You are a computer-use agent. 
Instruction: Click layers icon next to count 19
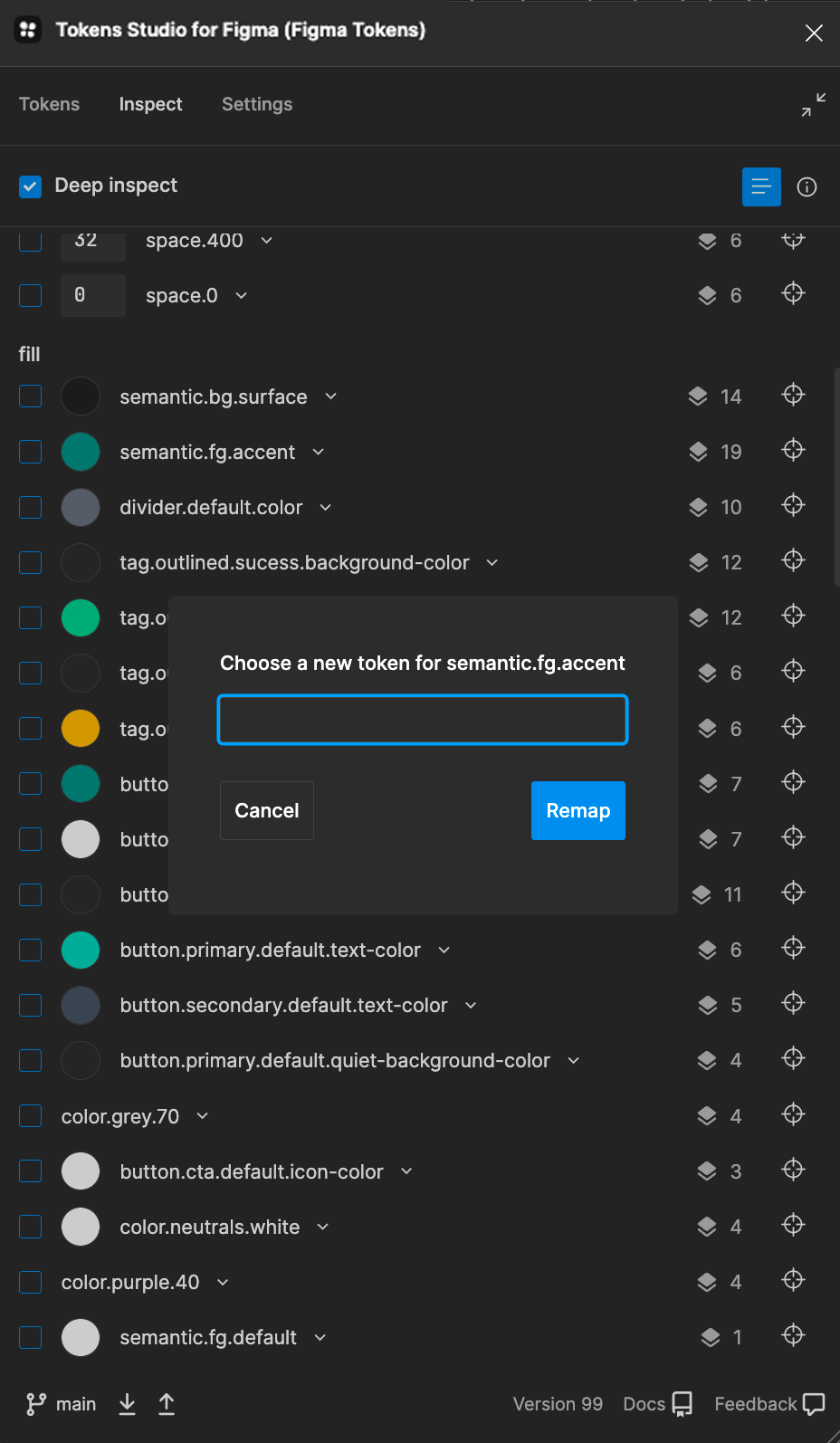[698, 452]
